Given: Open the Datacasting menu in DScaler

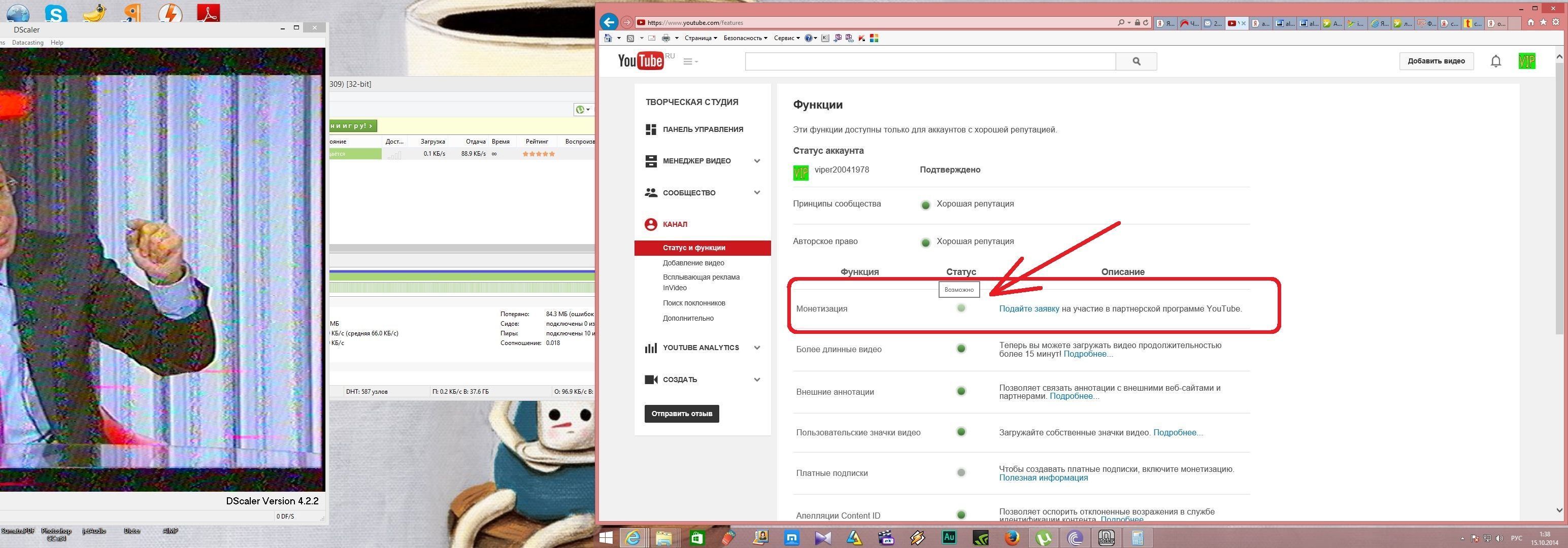Looking at the screenshot, I should click(27, 43).
